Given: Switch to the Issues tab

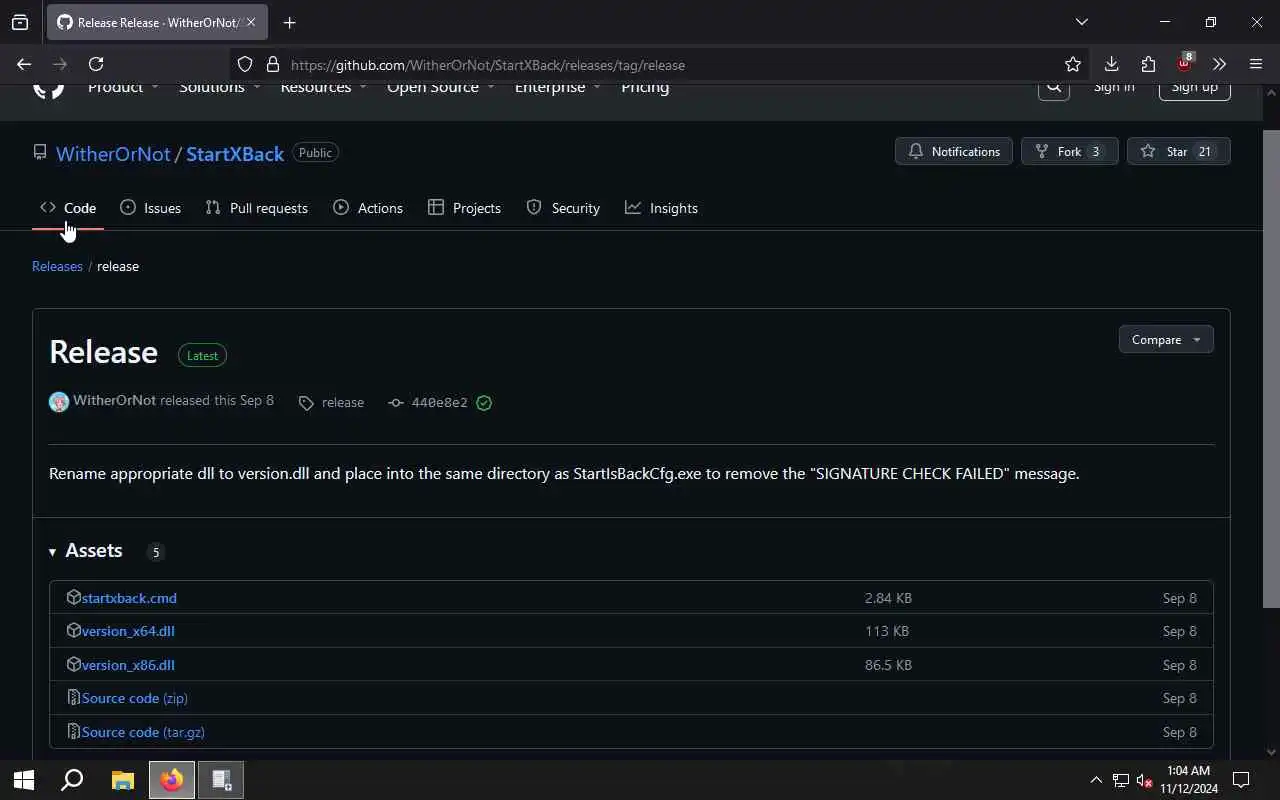Looking at the screenshot, I should point(150,208).
